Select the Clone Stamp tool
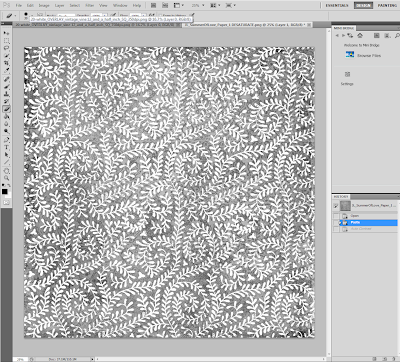400x362 pixels. click(x=6, y=94)
